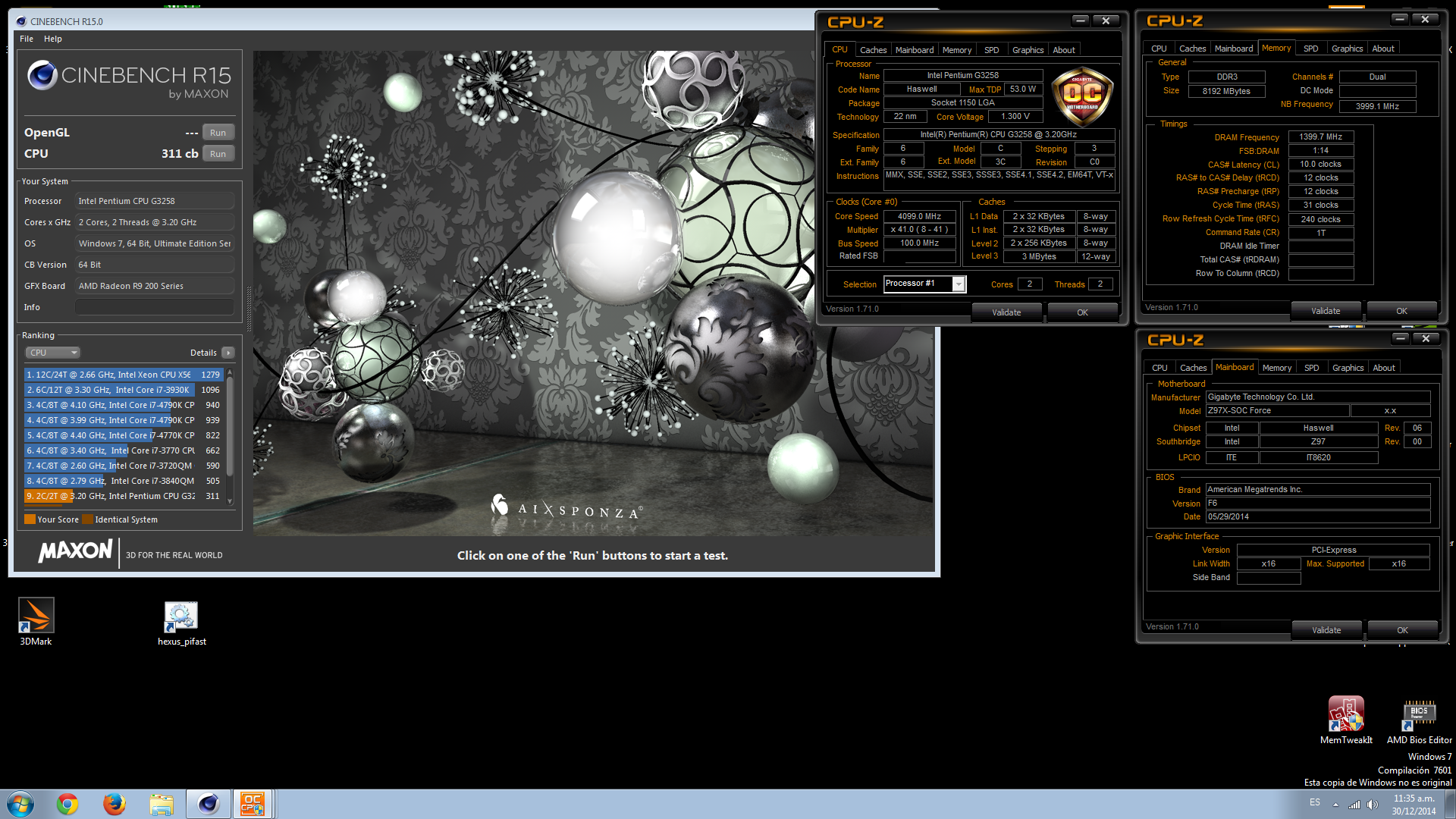Viewport: 1456px width, 819px height.
Task: Click OK in CPU-Z Mainboard window
Action: click(x=1402, y=630)
